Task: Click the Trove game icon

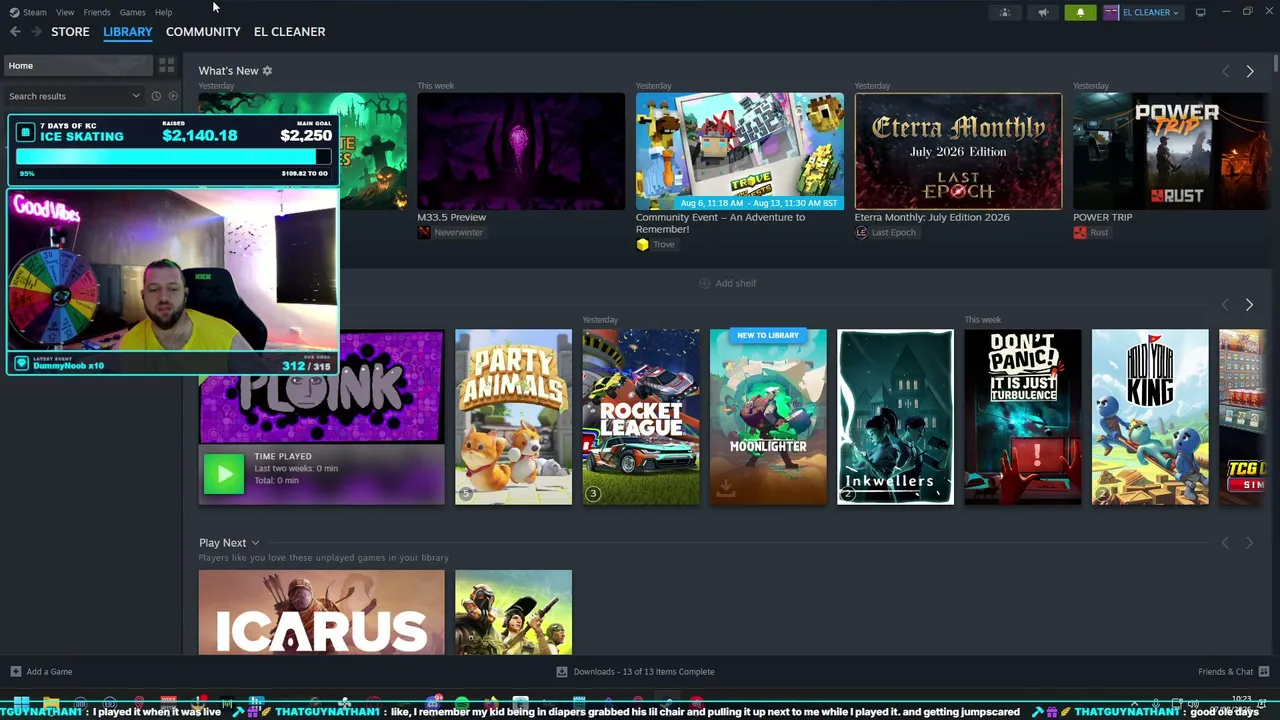Action: pyautogui.click(x=642, y=244)
